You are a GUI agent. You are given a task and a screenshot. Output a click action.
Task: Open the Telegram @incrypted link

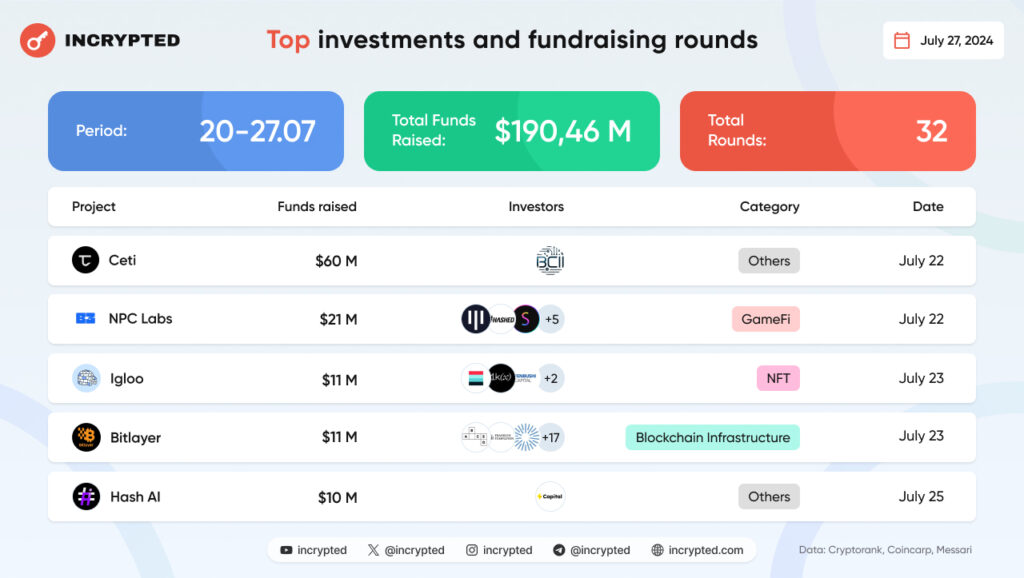coord(591,550)
